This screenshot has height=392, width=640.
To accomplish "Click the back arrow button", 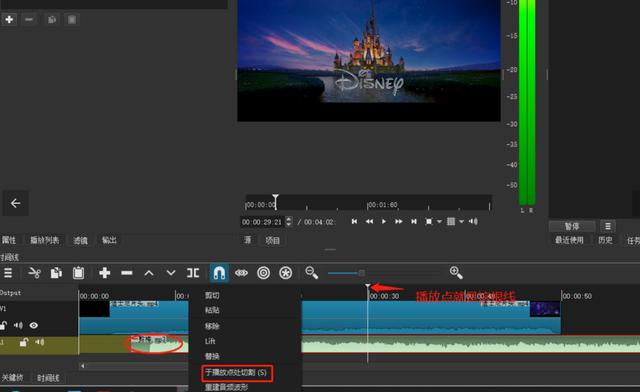I will point(16,203).
